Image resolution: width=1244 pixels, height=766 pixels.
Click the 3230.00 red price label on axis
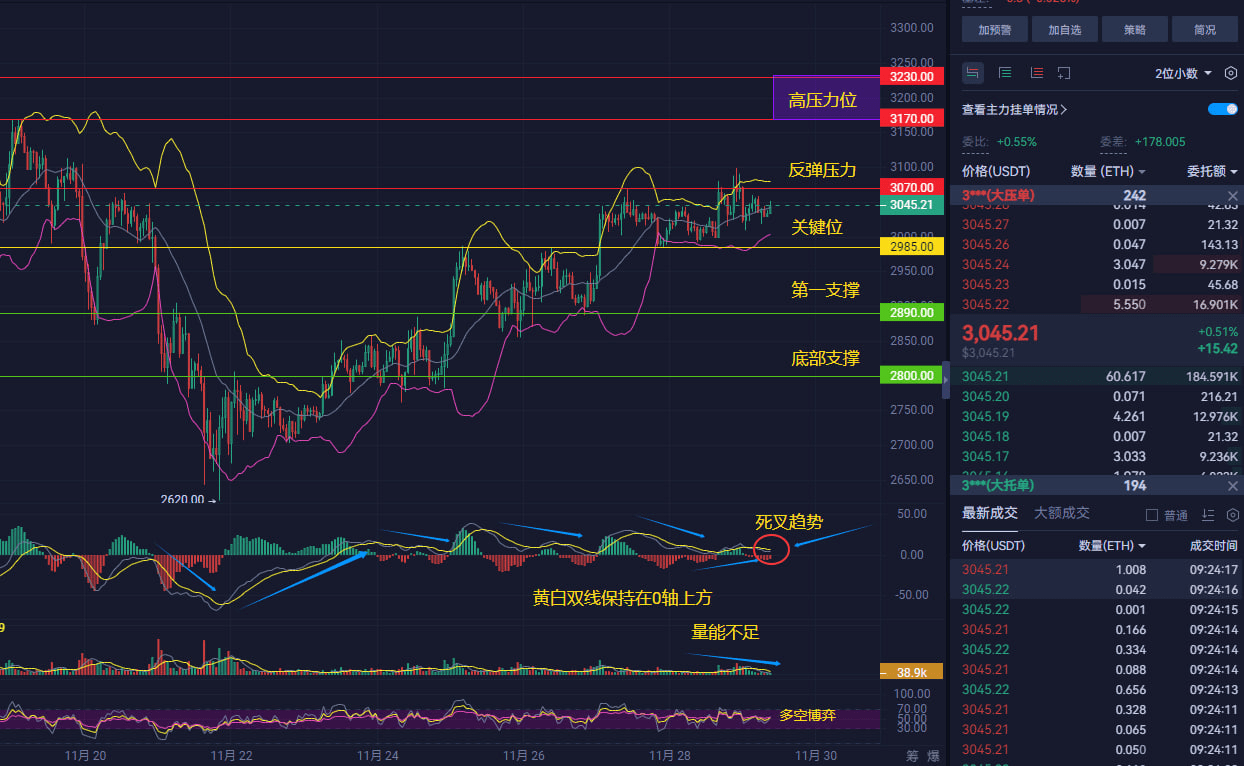(x=910, y=76)
